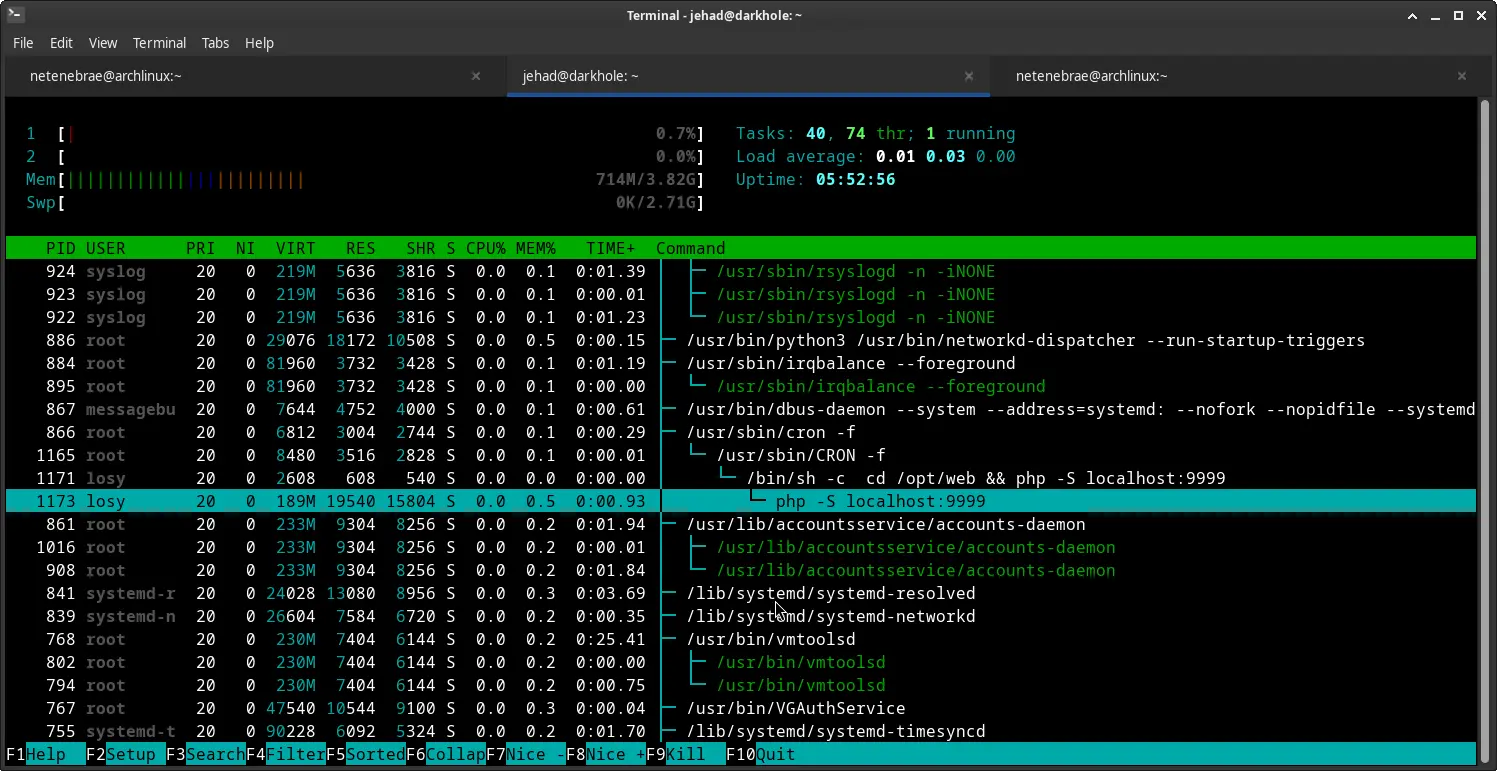Select the /usr/sbin/cron -f process row

(x=770, y=432)
